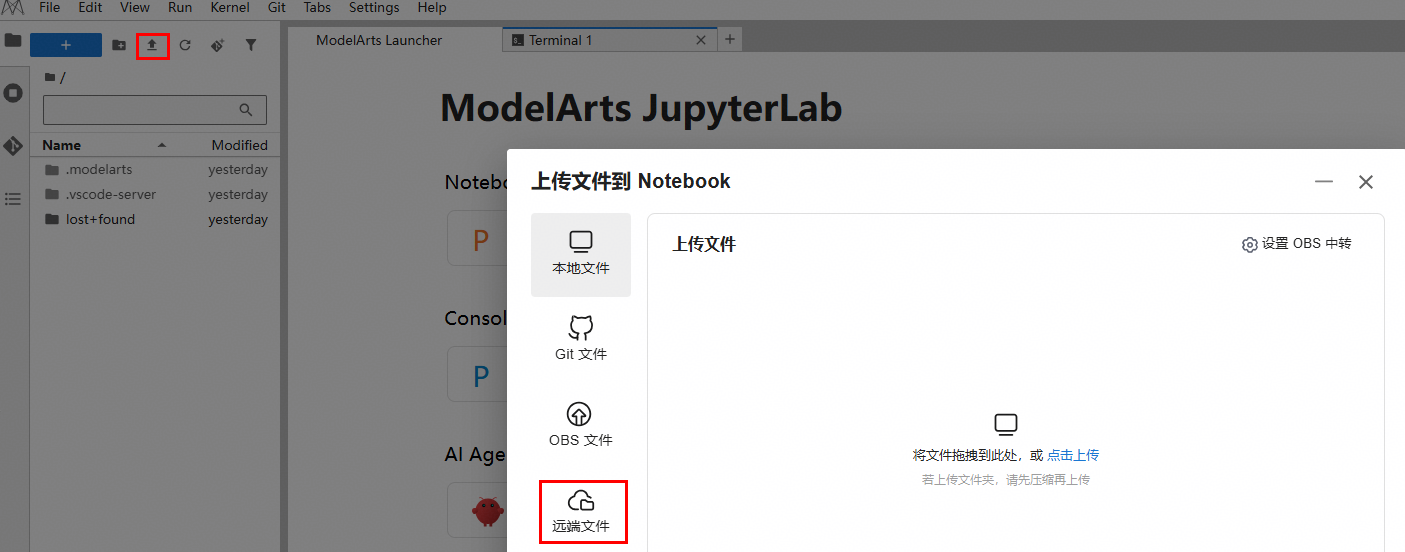Refresh the file browser list
The height and width of the screenshot is (552, 1405).
(x=185, y=45)
